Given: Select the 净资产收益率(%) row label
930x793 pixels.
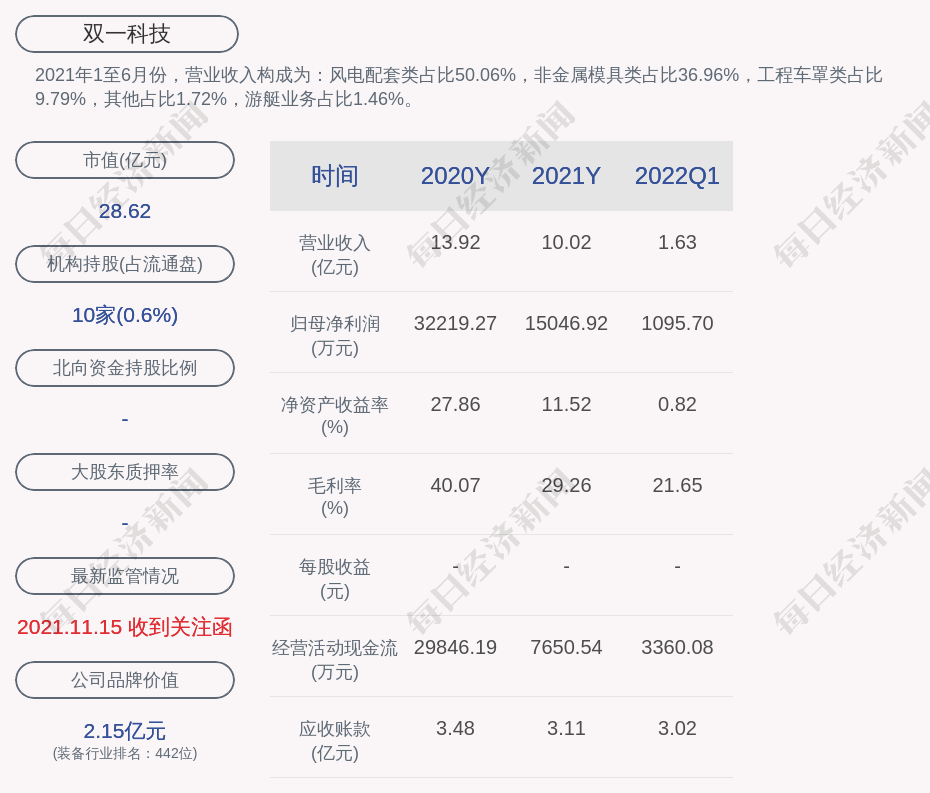Looking at the screenshot, I should click(334, 416).
